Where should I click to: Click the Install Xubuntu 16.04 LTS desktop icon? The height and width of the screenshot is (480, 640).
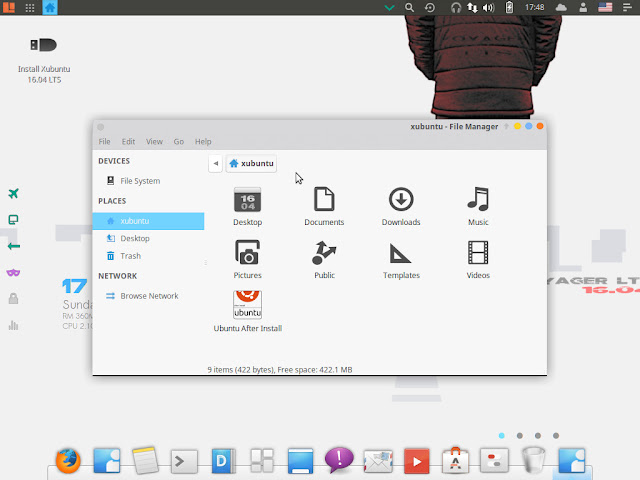click(x=44, y=59)
